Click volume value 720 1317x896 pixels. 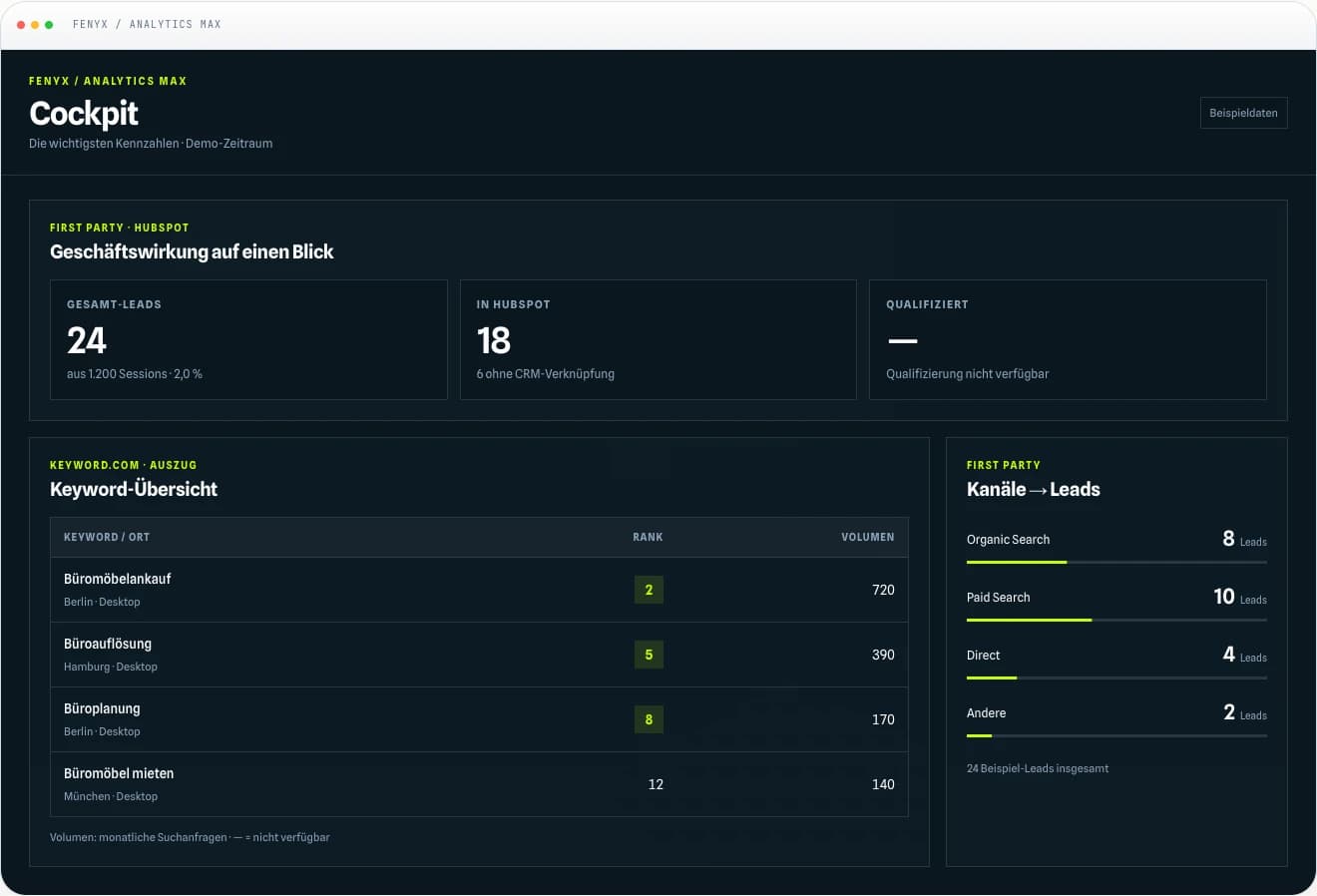883,590
